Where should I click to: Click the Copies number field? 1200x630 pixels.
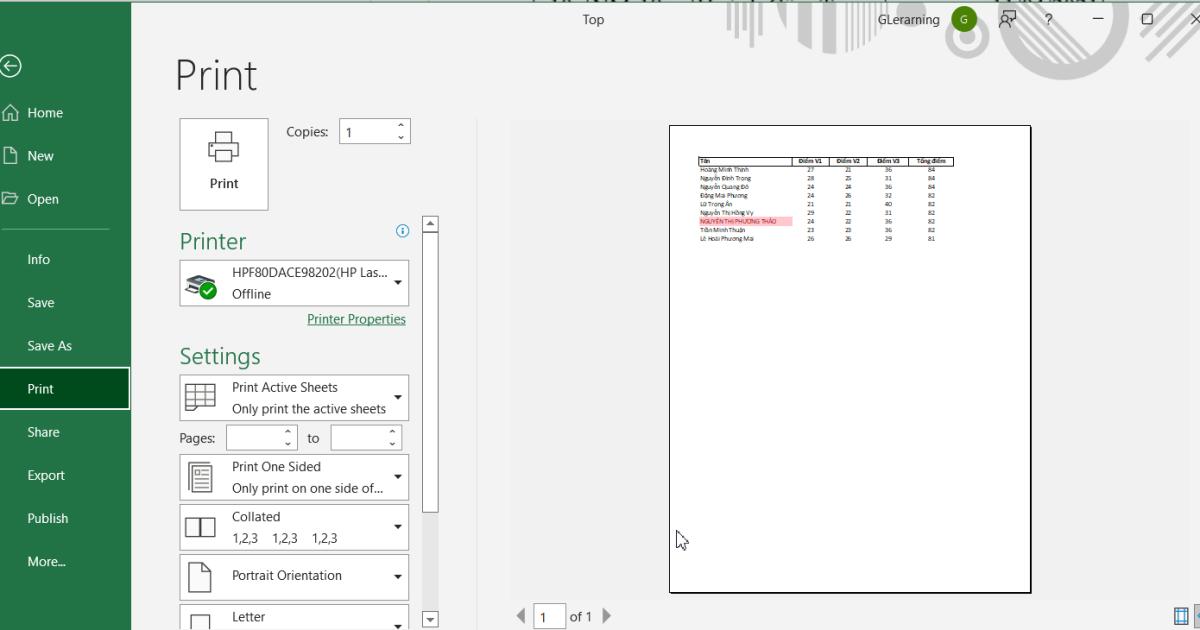coord(366,132)
